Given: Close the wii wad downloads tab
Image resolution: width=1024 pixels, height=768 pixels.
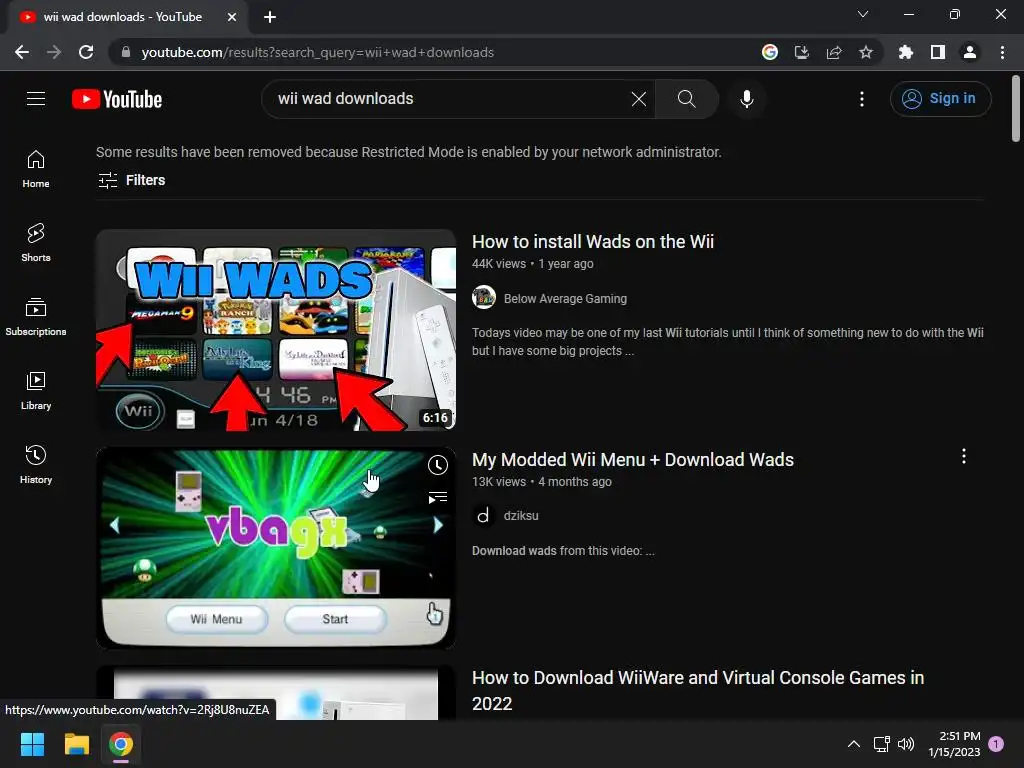Looking at the screenshot, I should [x=232, y=17].
